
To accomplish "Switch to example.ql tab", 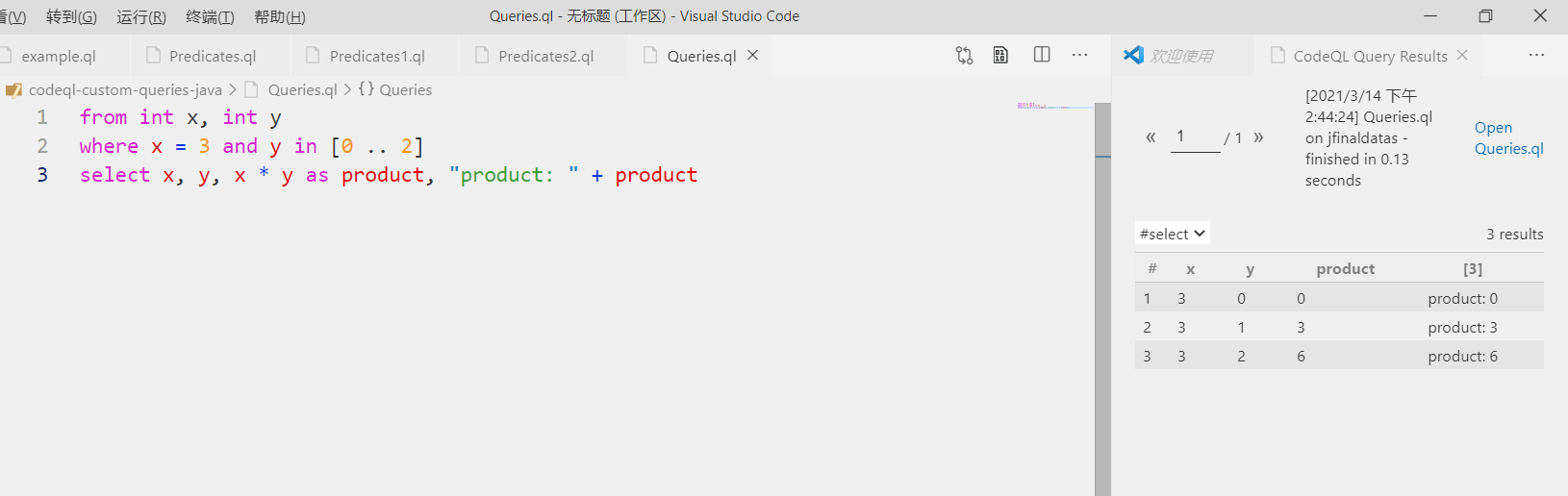I will click(x=59, y=56).
